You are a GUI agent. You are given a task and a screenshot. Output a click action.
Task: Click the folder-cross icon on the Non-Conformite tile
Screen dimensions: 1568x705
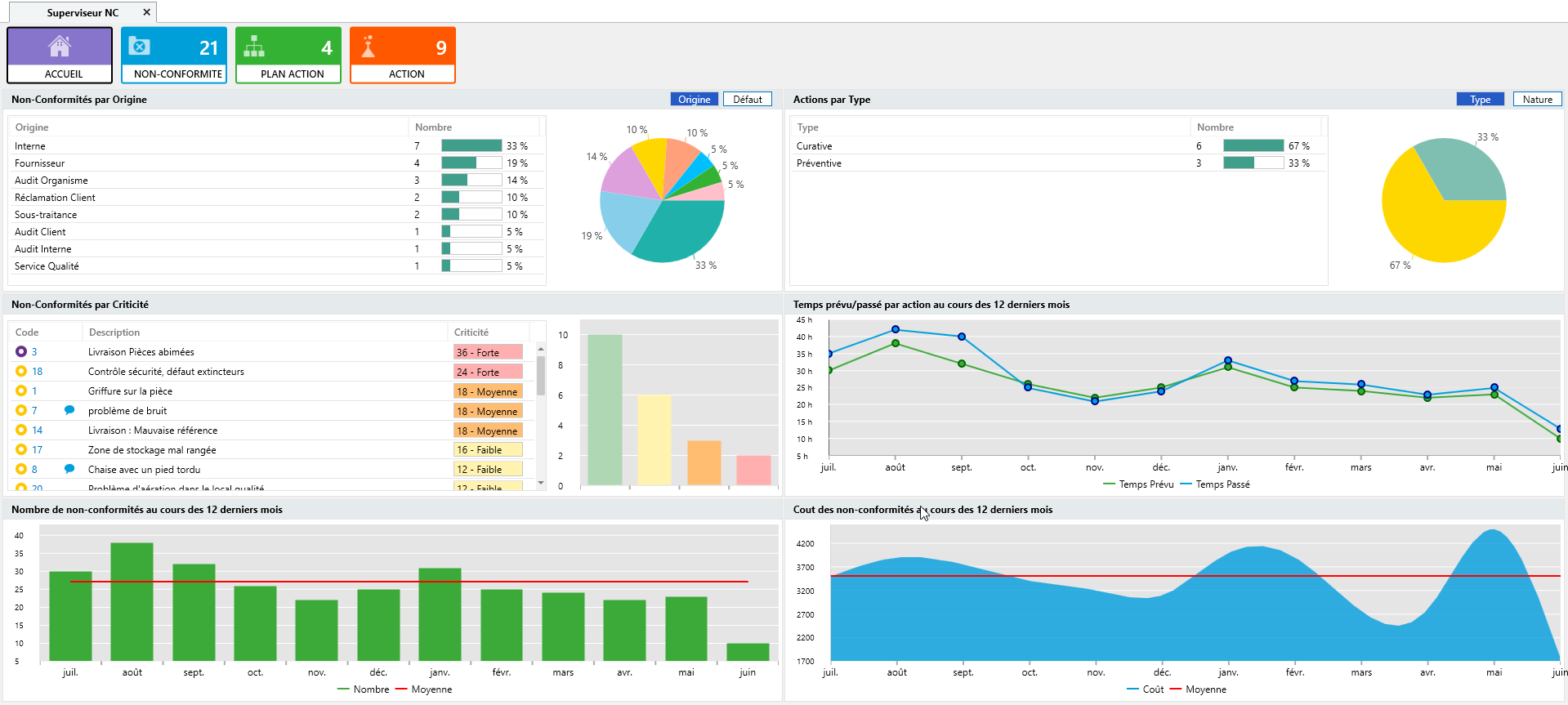coord(140,47)
